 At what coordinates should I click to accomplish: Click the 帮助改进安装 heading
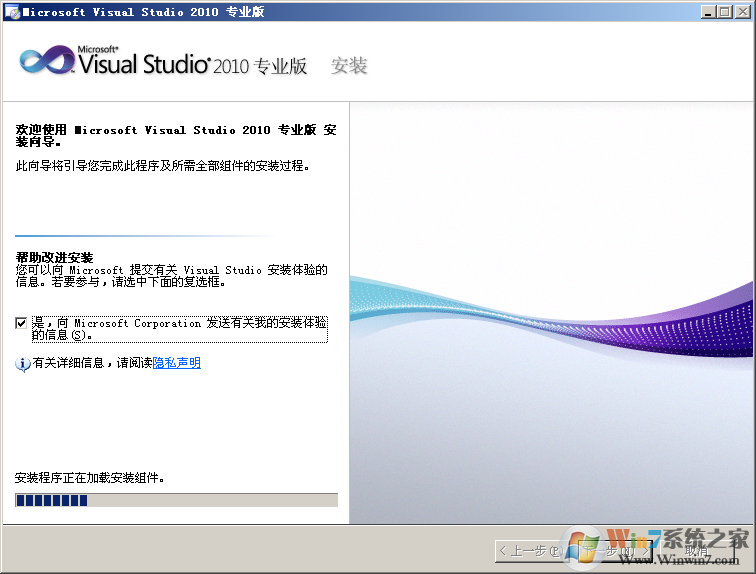click(54, 257)
